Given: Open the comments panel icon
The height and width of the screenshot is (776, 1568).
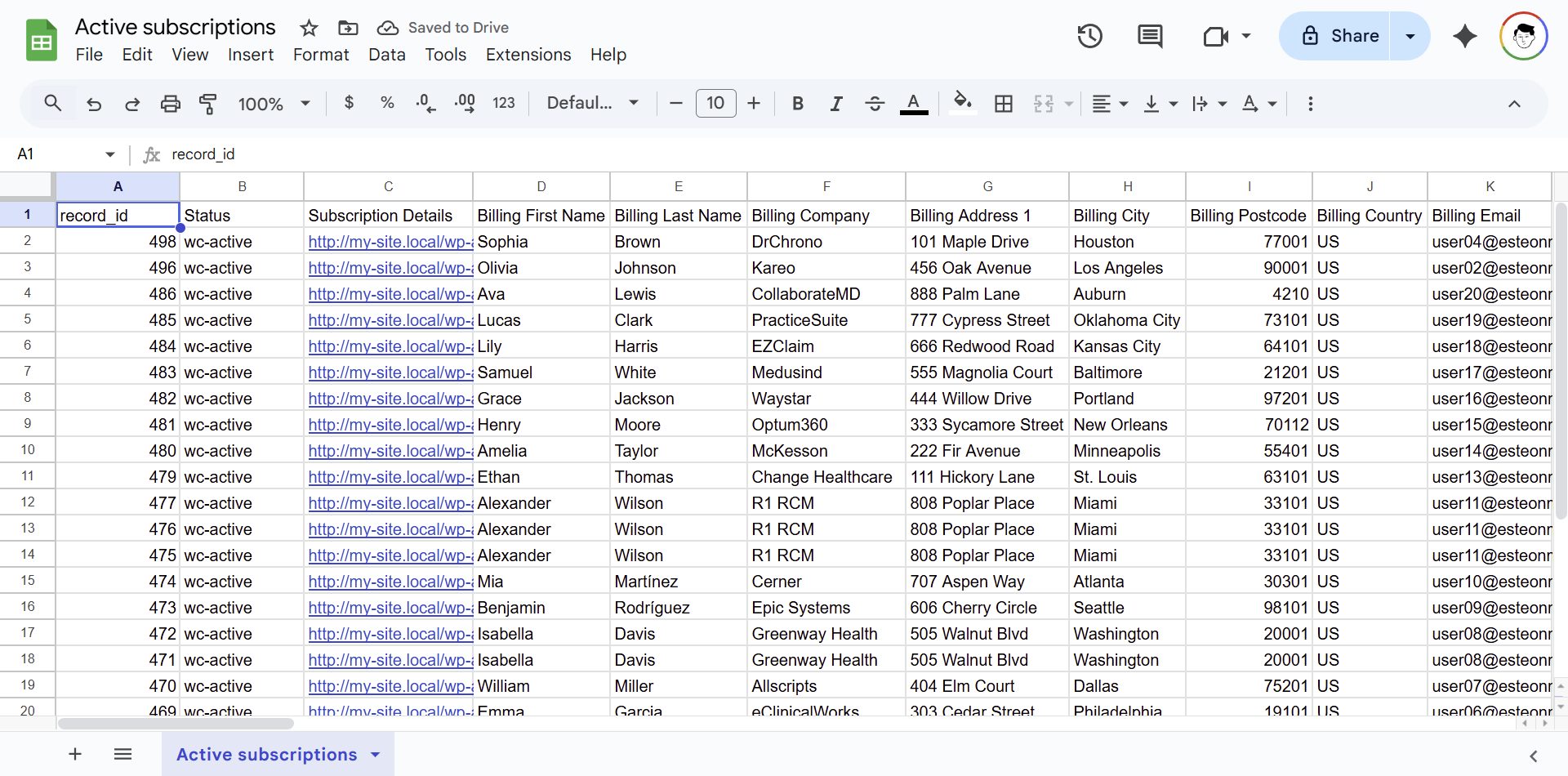Looking at the screenshot, I should click(x=1150, y=36).
